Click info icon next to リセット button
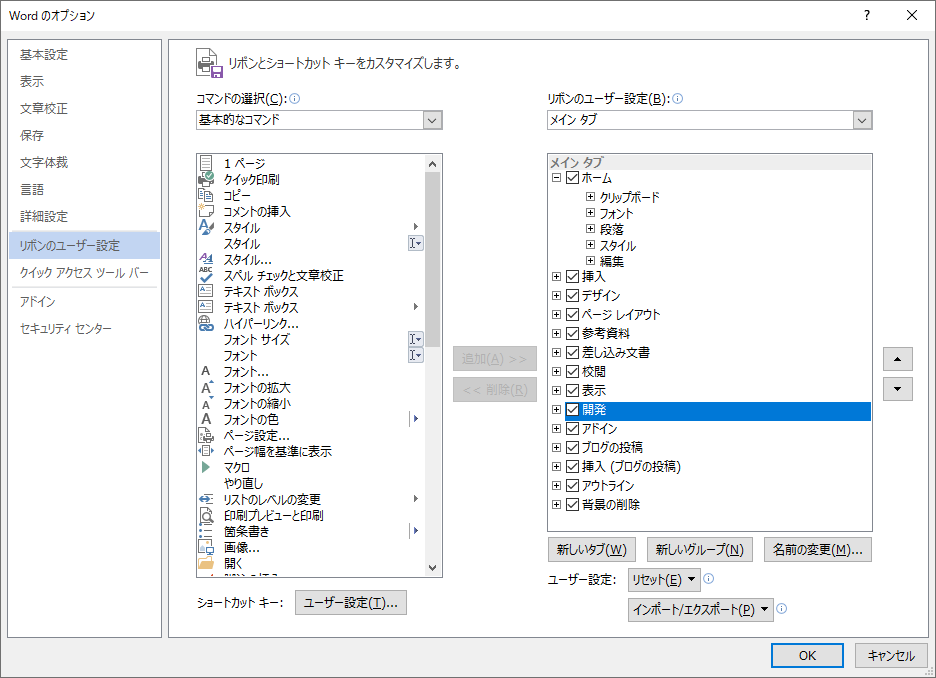The image size is (936, 678). pyautogui.click(x=709, y=578)
